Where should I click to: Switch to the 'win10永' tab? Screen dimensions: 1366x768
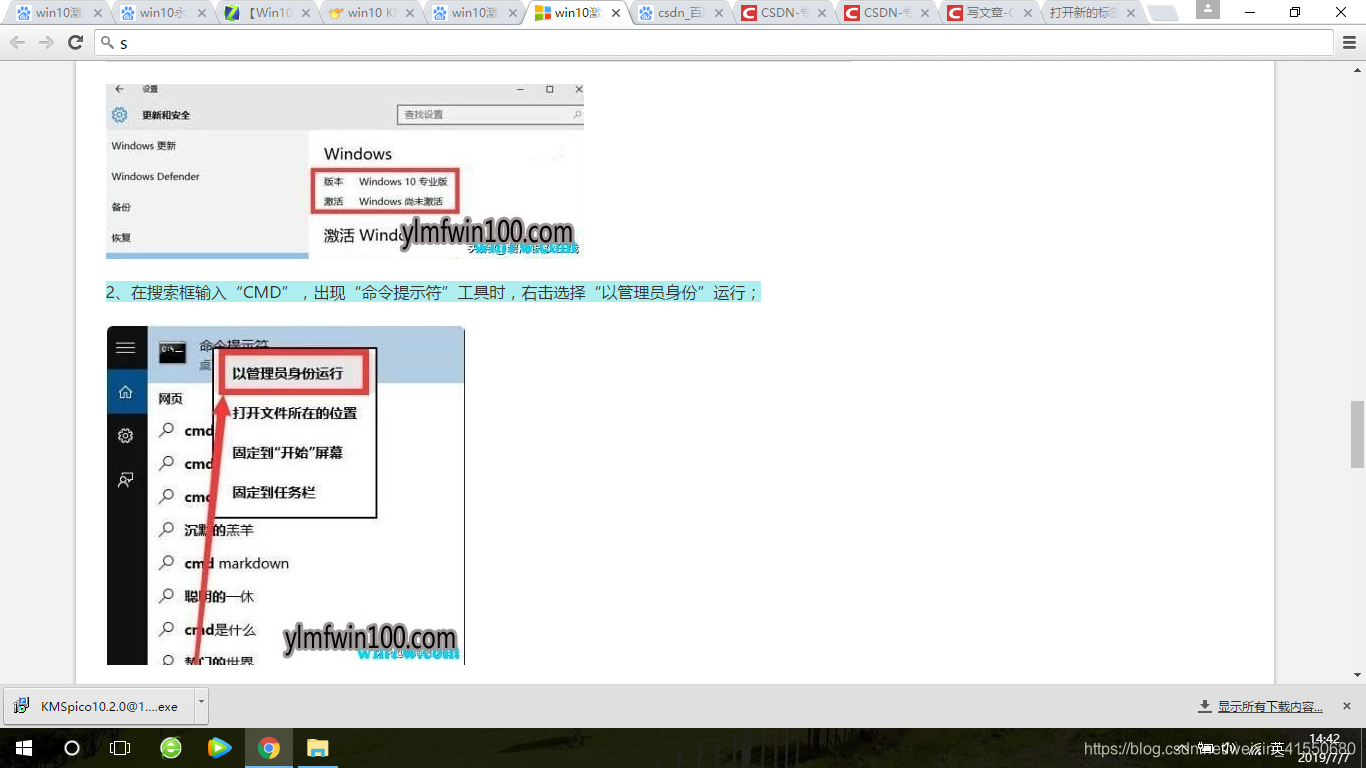click(x=160, y=13)
